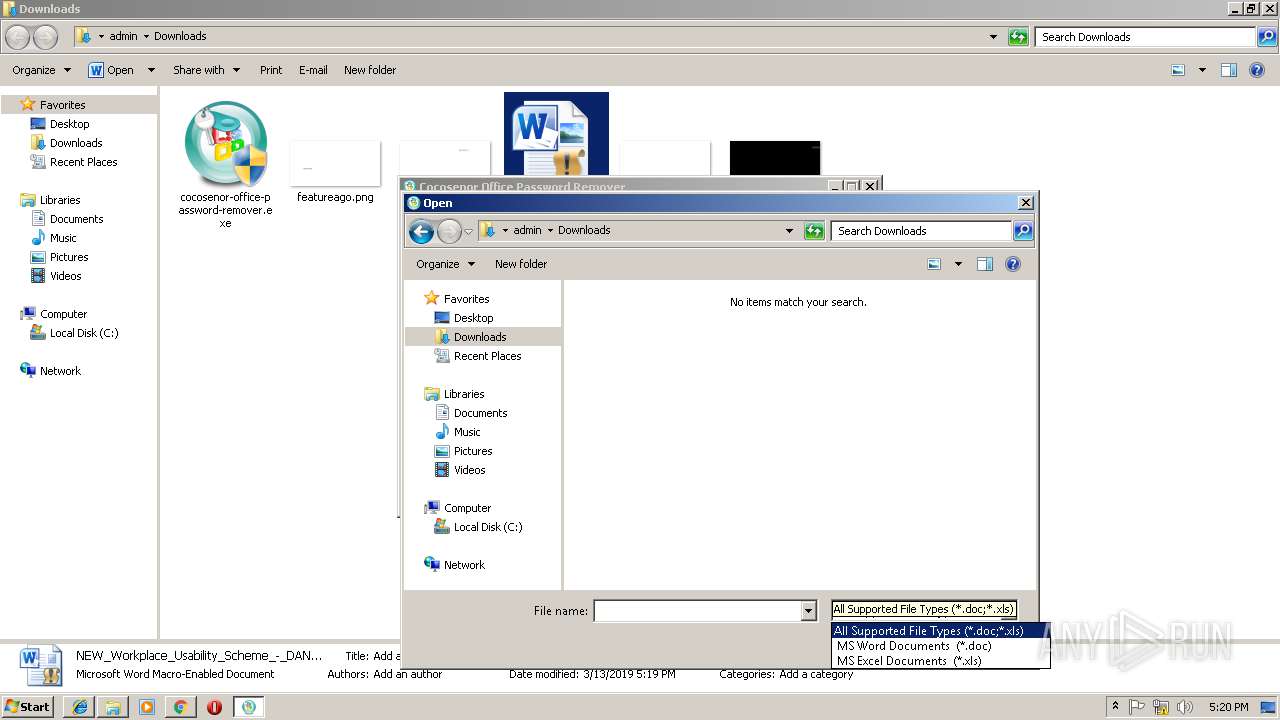Viewport: 1280px width, 720px height.
Task: Refresh the Open dialog folder view
Action: tap(814, 231)
